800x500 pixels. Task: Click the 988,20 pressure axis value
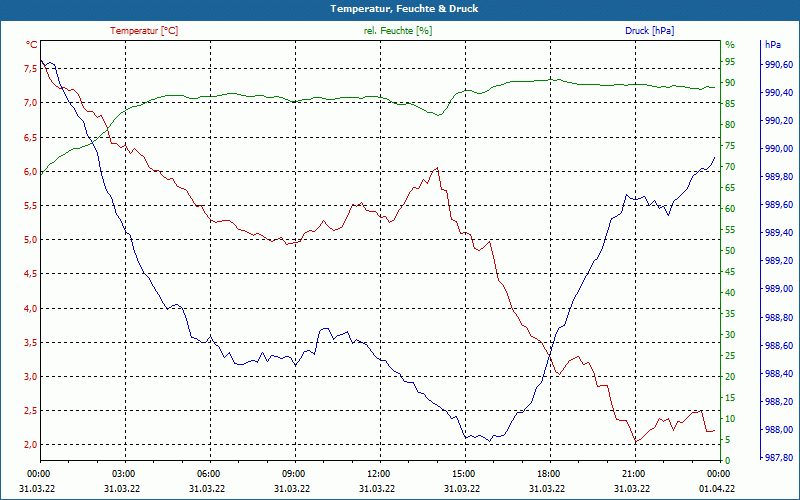tap(779, 402)
